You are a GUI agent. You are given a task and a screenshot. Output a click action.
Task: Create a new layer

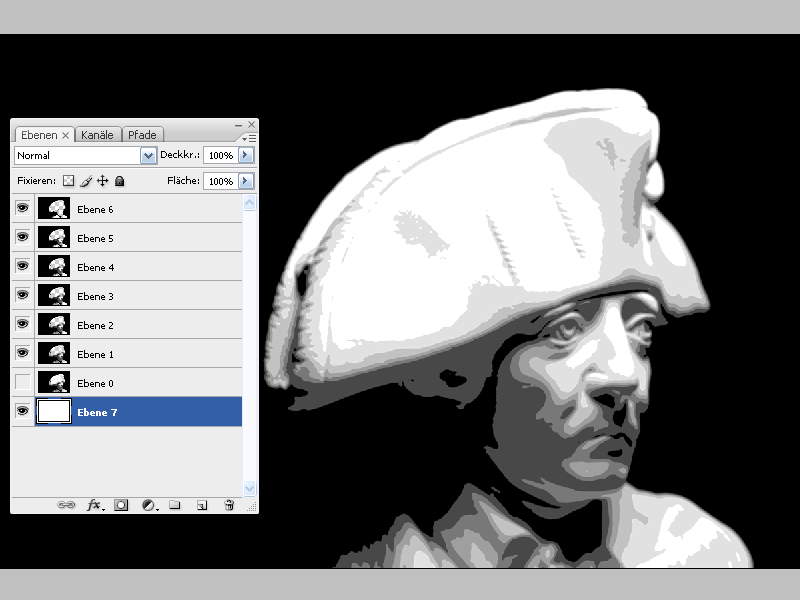pos(202,505)
